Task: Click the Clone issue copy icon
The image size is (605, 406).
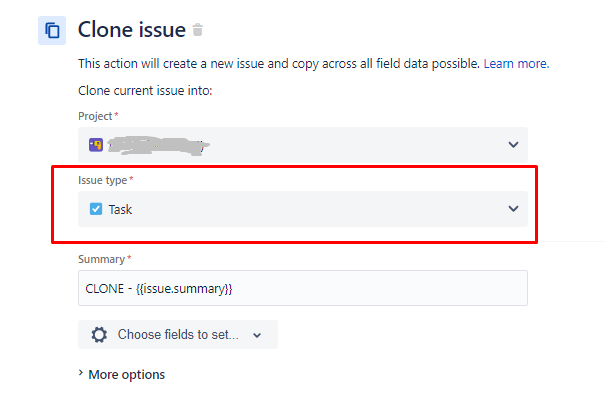Action: pyautogui.click(x=52, y=30)
